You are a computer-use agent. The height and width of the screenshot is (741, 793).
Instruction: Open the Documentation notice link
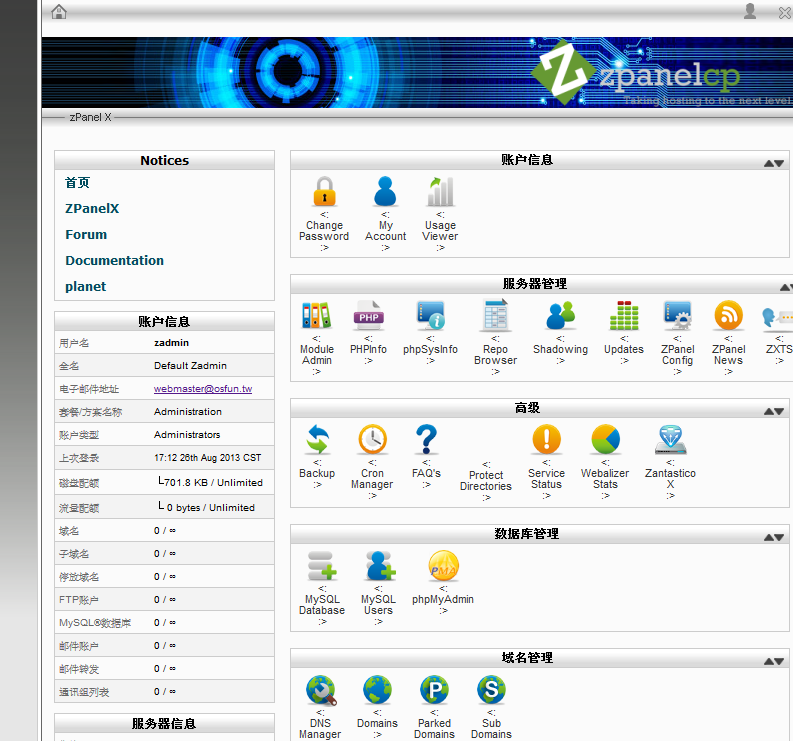coord(114,260)
